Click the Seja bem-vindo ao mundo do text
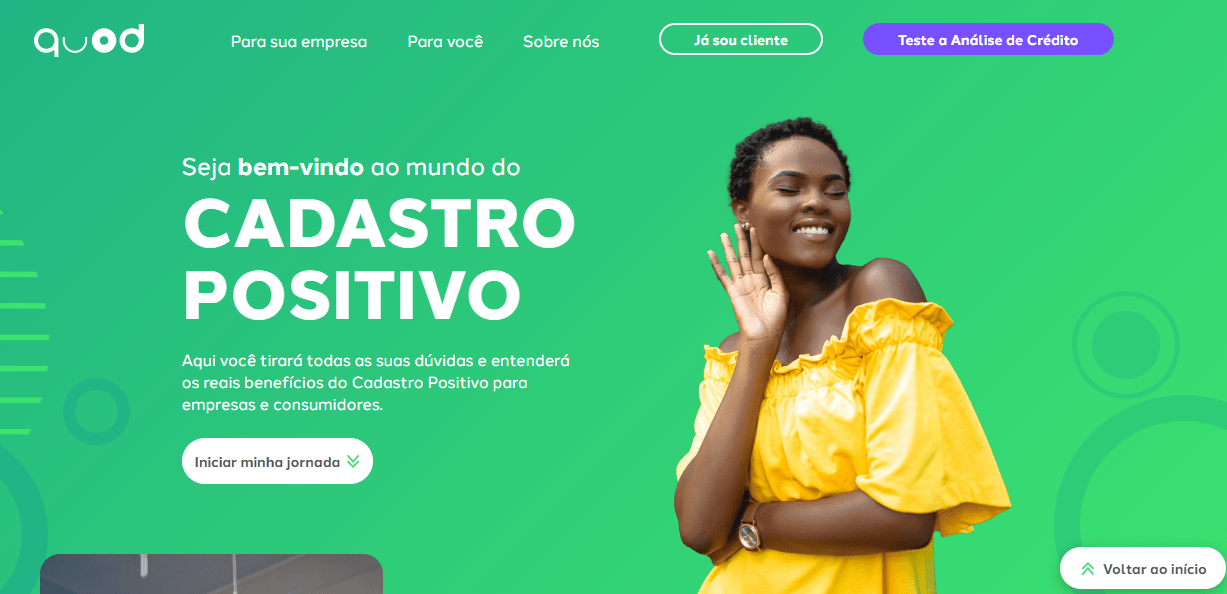Viewport: 1227px width, 594px height. click(x=351, y=167)
